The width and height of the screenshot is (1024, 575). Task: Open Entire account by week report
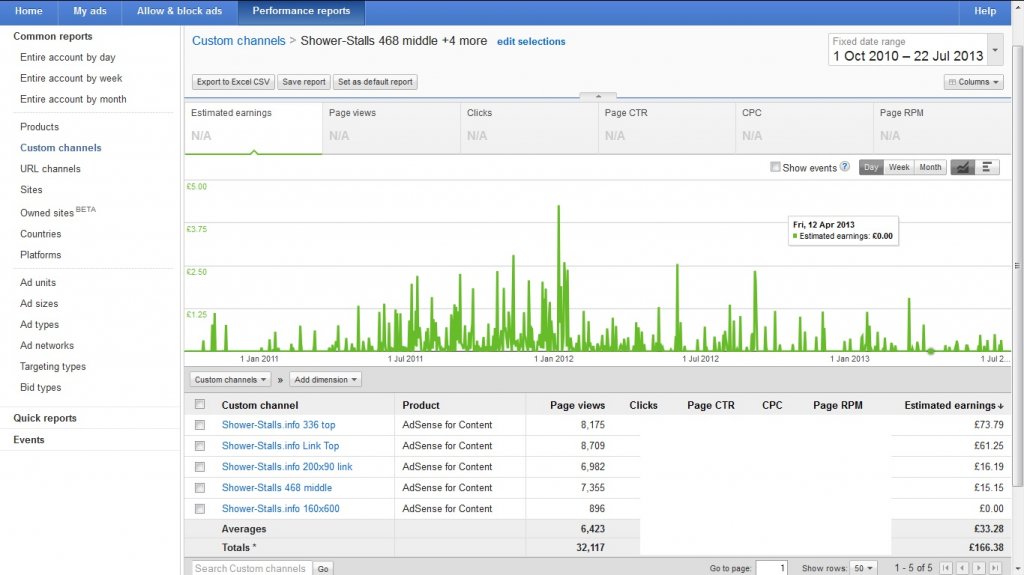(x=71, y=78)
